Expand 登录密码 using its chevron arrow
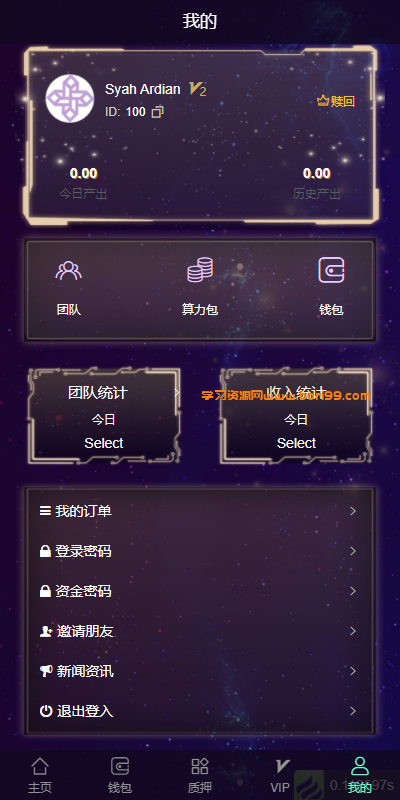This screenshot has height=800, width=400. tap(353, 551)
